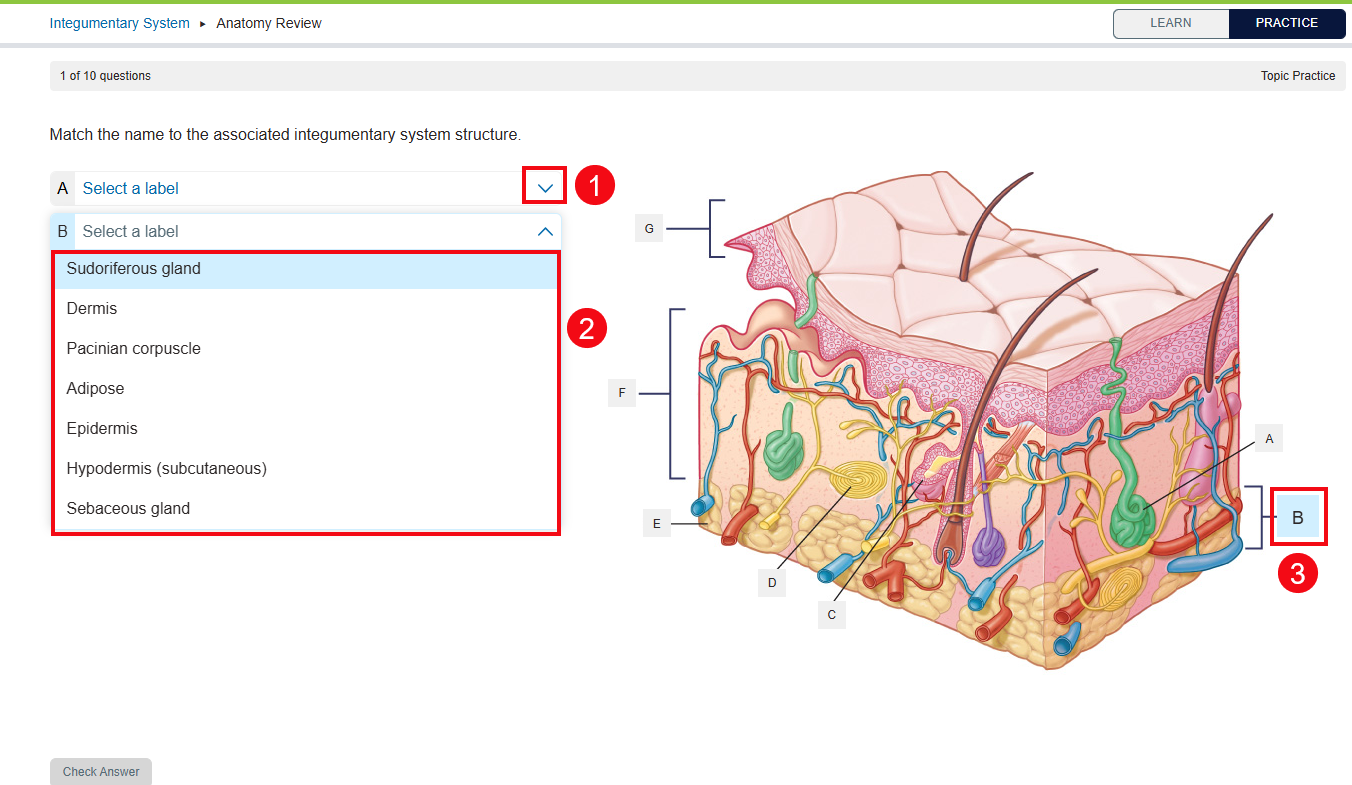Select label G on the skin diagram

[649, 228]
